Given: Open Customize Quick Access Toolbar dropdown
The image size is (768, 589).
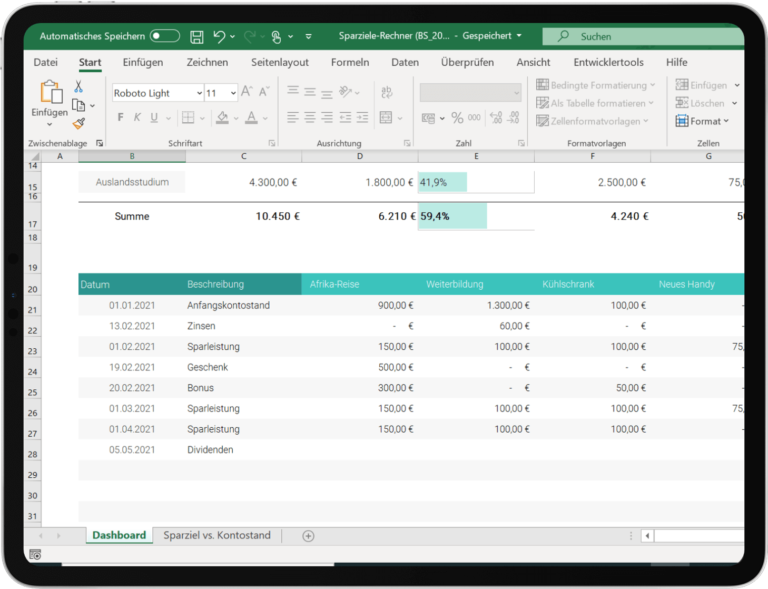Looking at the screenshot, I should click(x=309, y=36).
